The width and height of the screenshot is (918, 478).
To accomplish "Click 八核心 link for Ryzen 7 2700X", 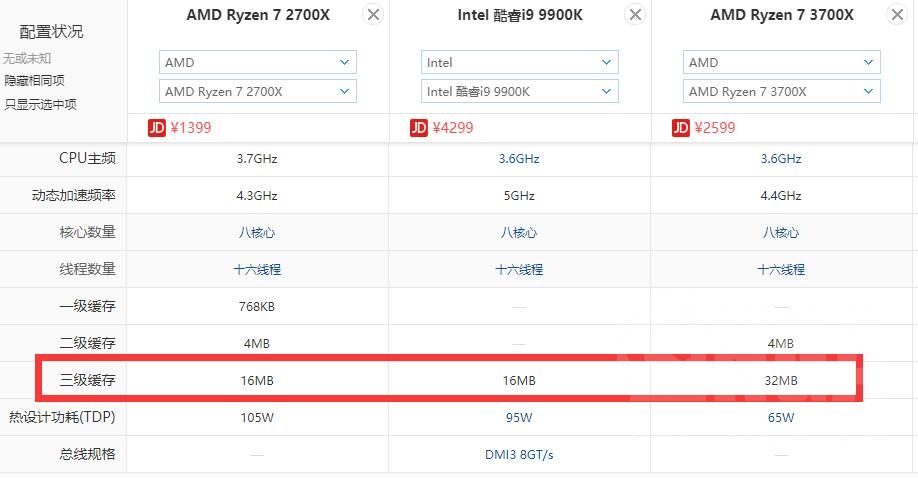I will point(257,232).
